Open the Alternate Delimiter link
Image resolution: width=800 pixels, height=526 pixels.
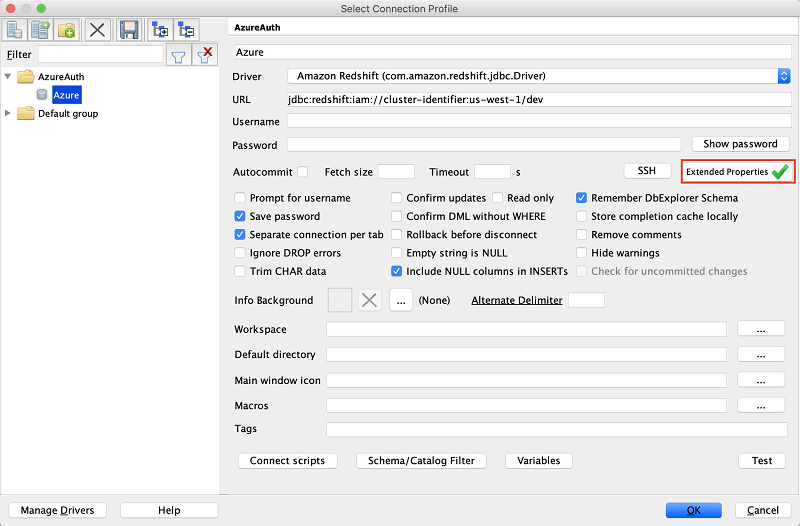pos(517,300)
